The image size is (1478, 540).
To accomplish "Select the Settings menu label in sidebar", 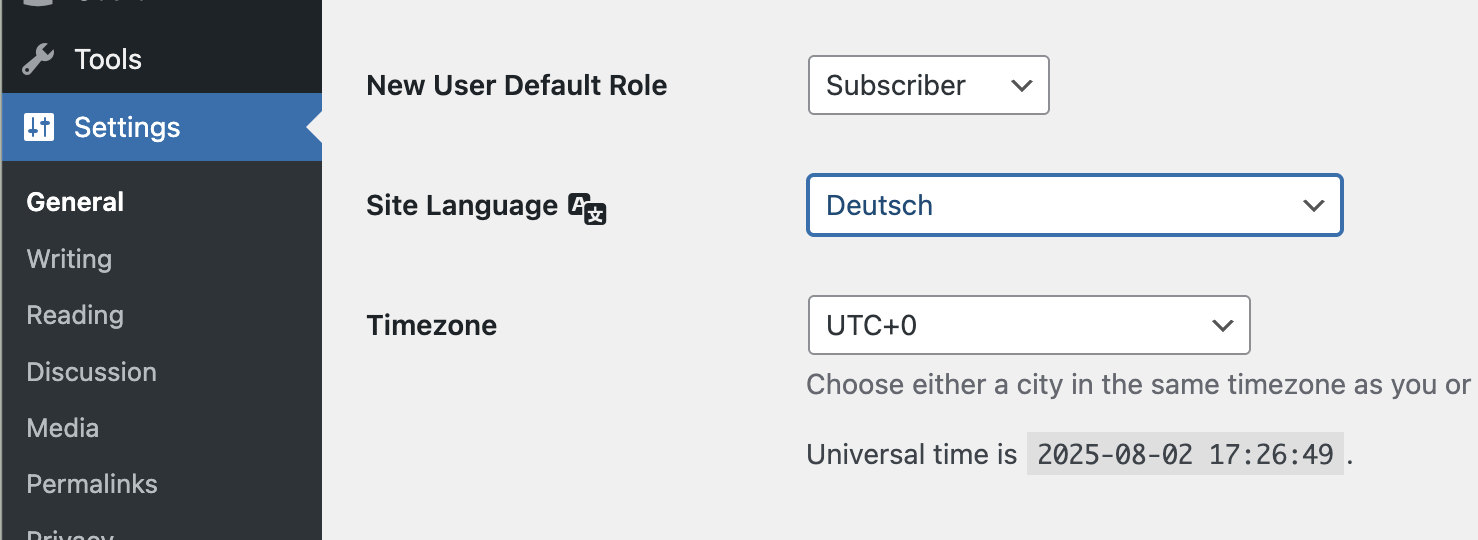I will pyautogui.click(x=127, y=127).
